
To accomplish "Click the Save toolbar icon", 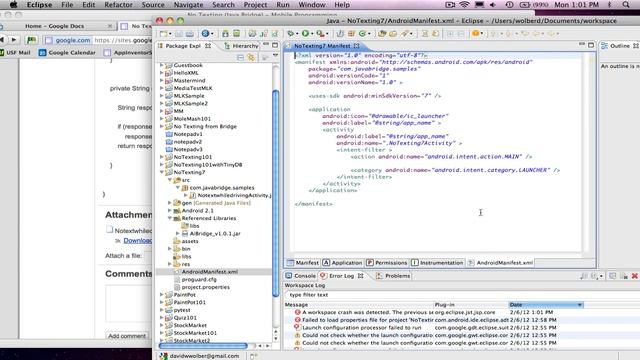I will point(179,34).
